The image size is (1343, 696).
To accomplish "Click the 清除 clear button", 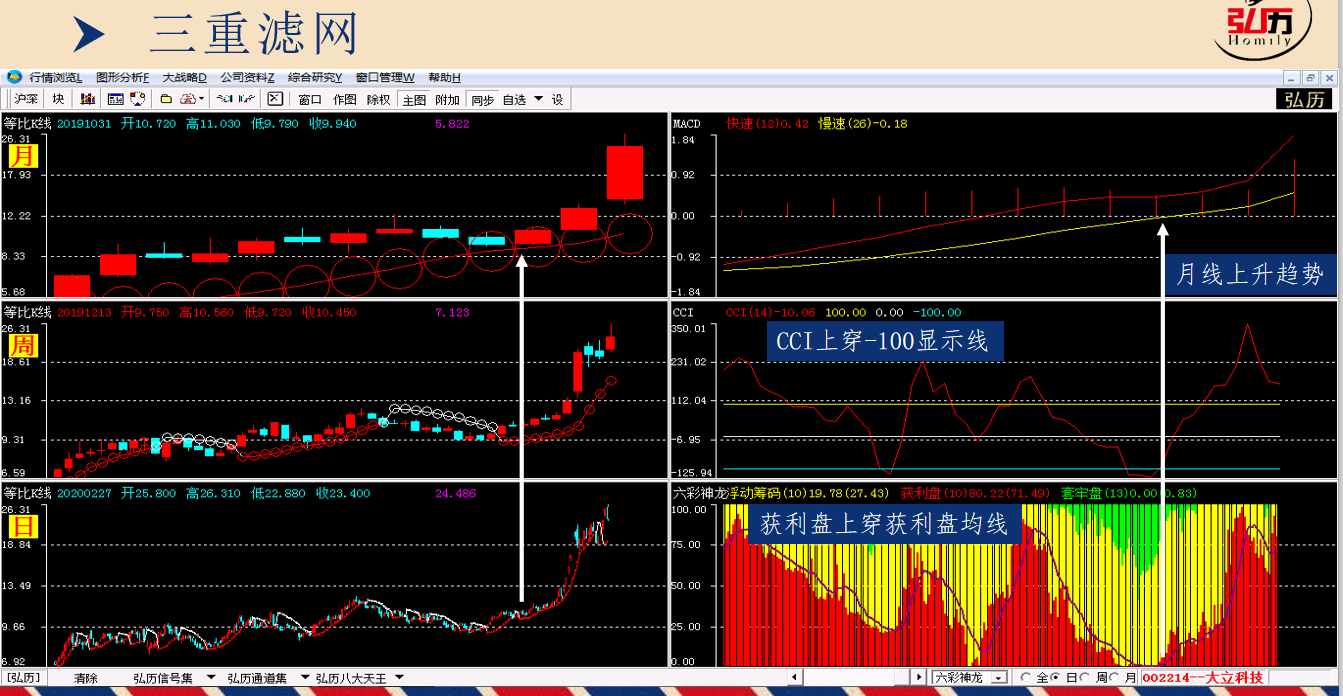I will point(86,678).
